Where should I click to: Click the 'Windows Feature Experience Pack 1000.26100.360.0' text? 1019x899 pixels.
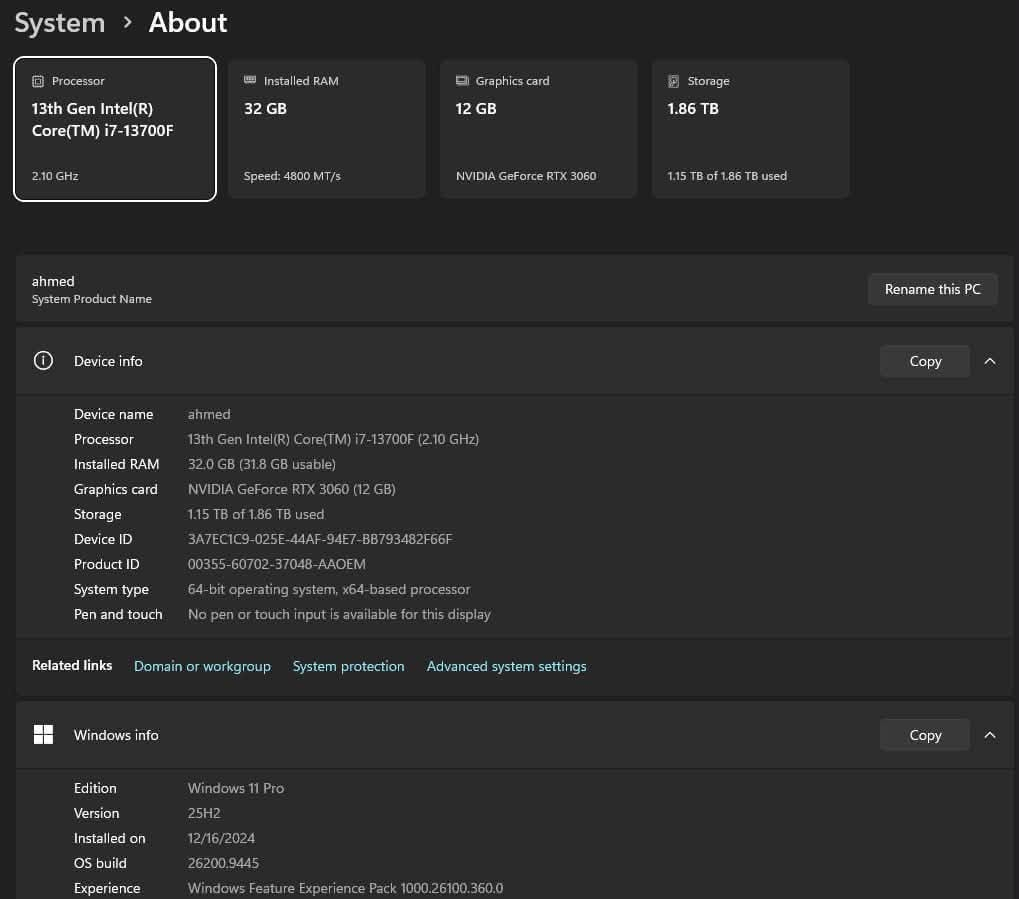pyautogui.click(x=345, y=888)
